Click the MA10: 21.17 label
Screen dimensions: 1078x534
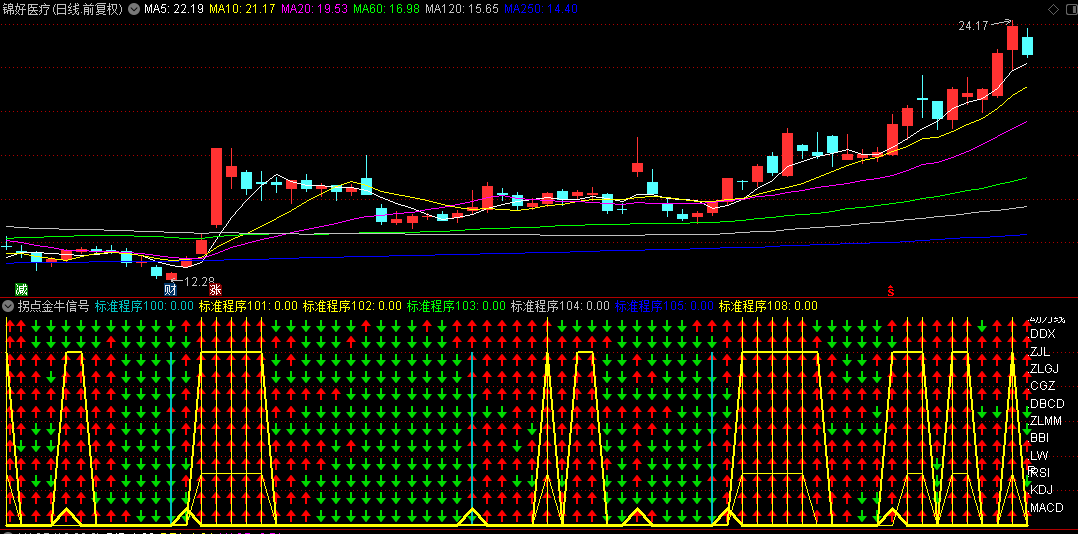click(x=243, y=10)
